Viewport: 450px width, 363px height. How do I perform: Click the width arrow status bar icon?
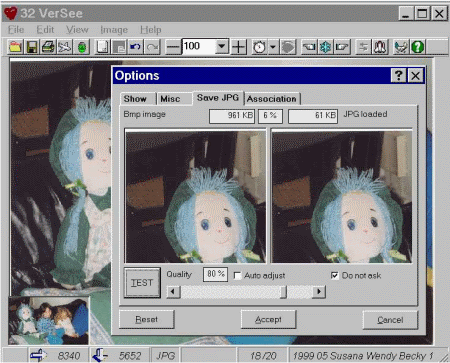pos(39,356)
